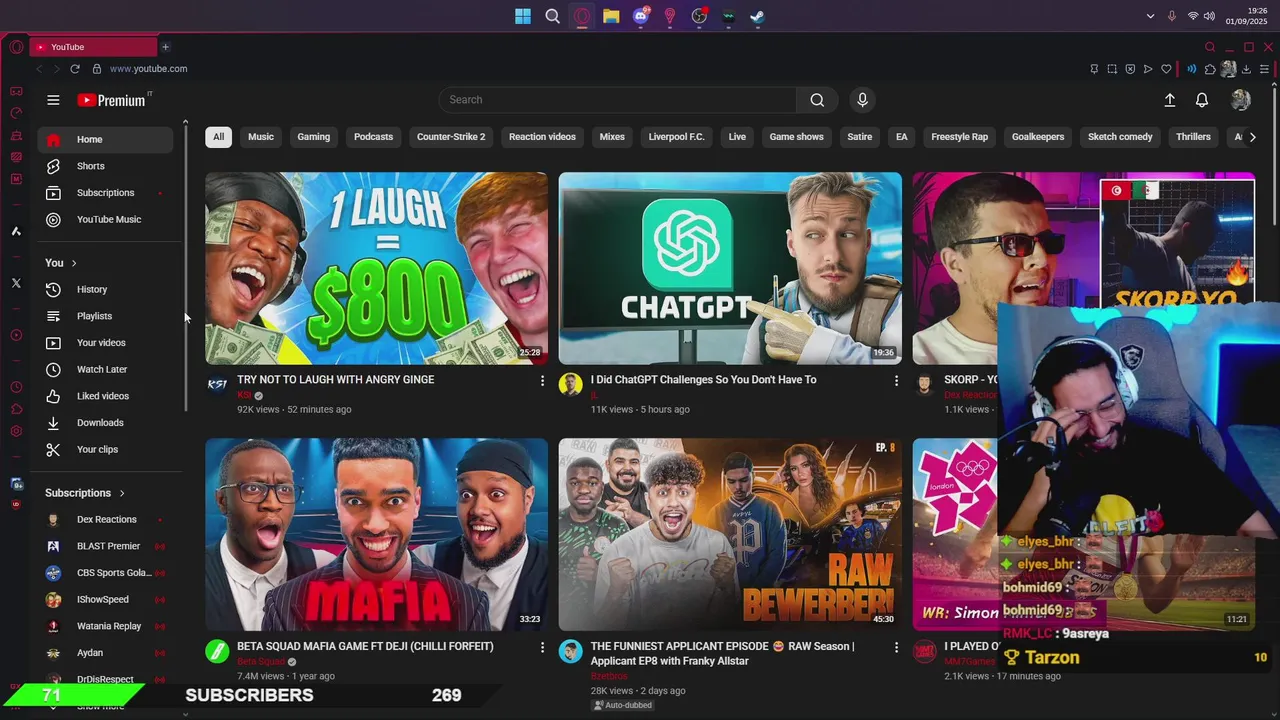The height and width of the screenshot is (720, 1280).
Task: Go to Home in the sidebar
Action: 105,139
